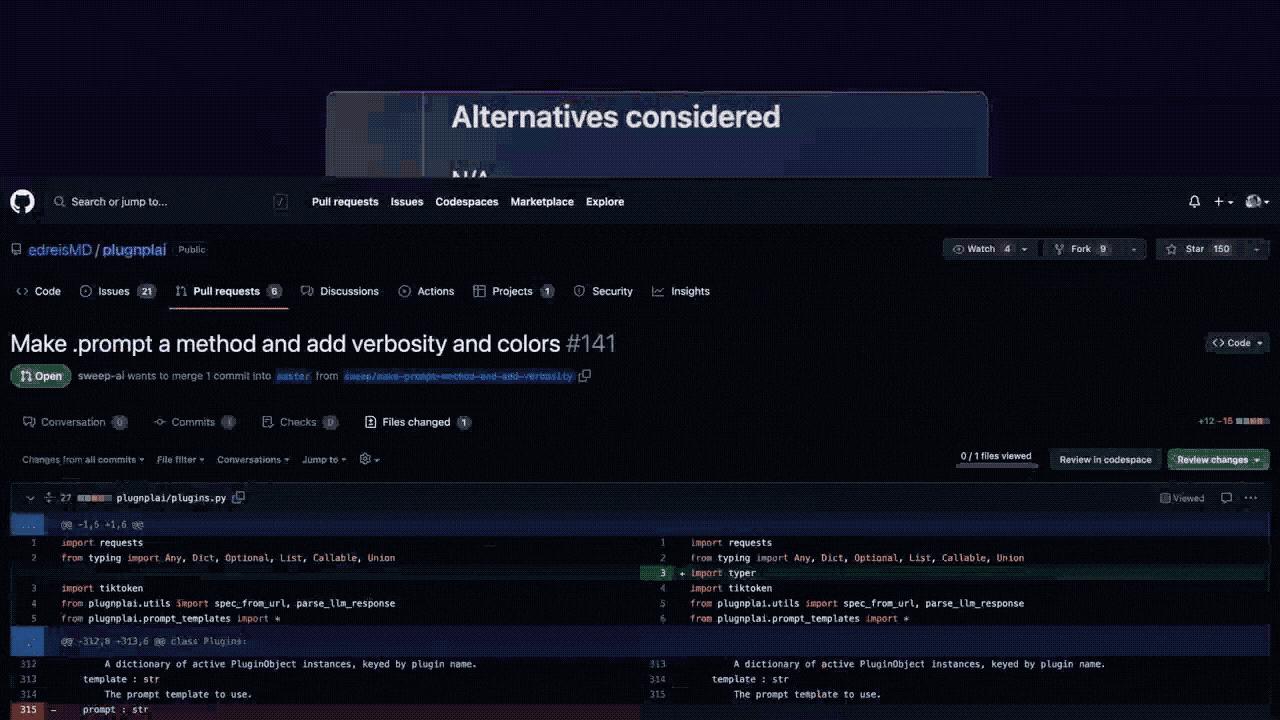Open the GitHub home via Octocat logo
Viewport: 1280px width, 720px height.
pyautogui.click(x=22, y=201)
